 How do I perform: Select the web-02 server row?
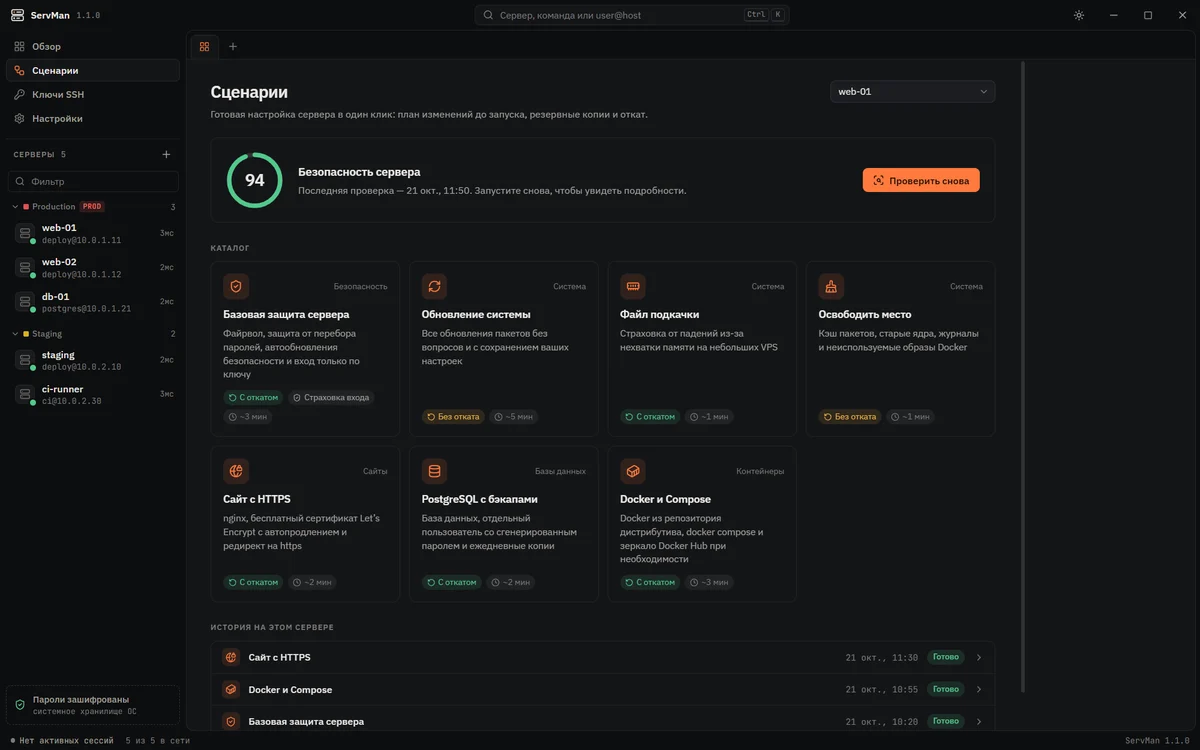click(93, 267)
